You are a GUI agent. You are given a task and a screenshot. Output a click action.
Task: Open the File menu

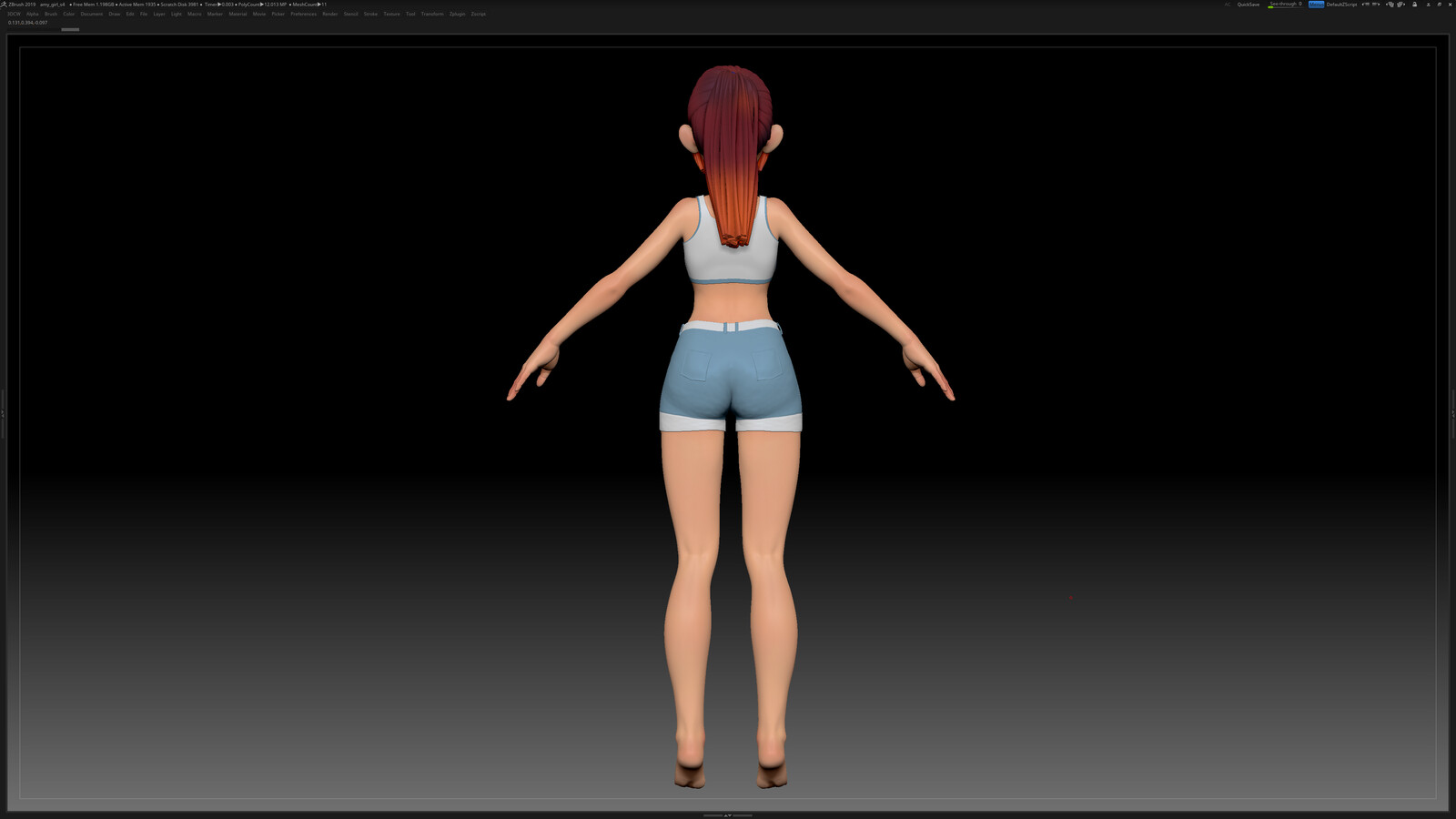click(x=144, y=14)
